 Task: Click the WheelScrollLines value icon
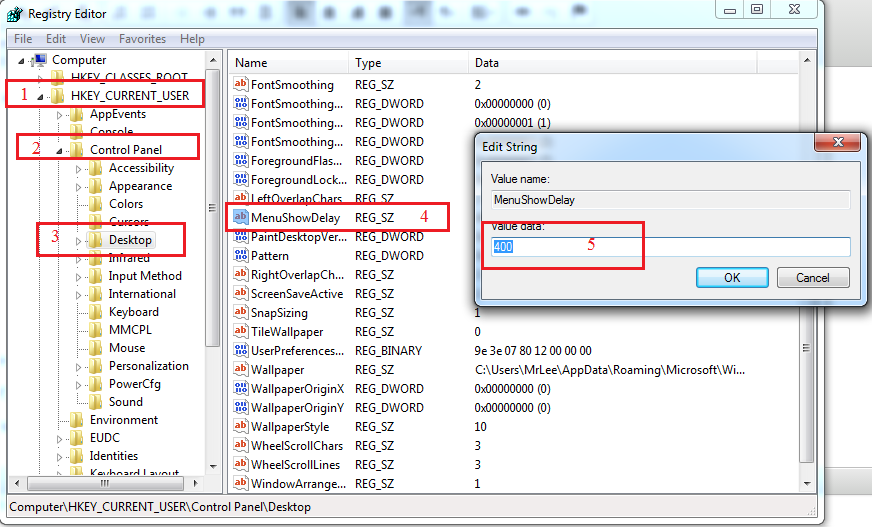click(x=240, y=464)
